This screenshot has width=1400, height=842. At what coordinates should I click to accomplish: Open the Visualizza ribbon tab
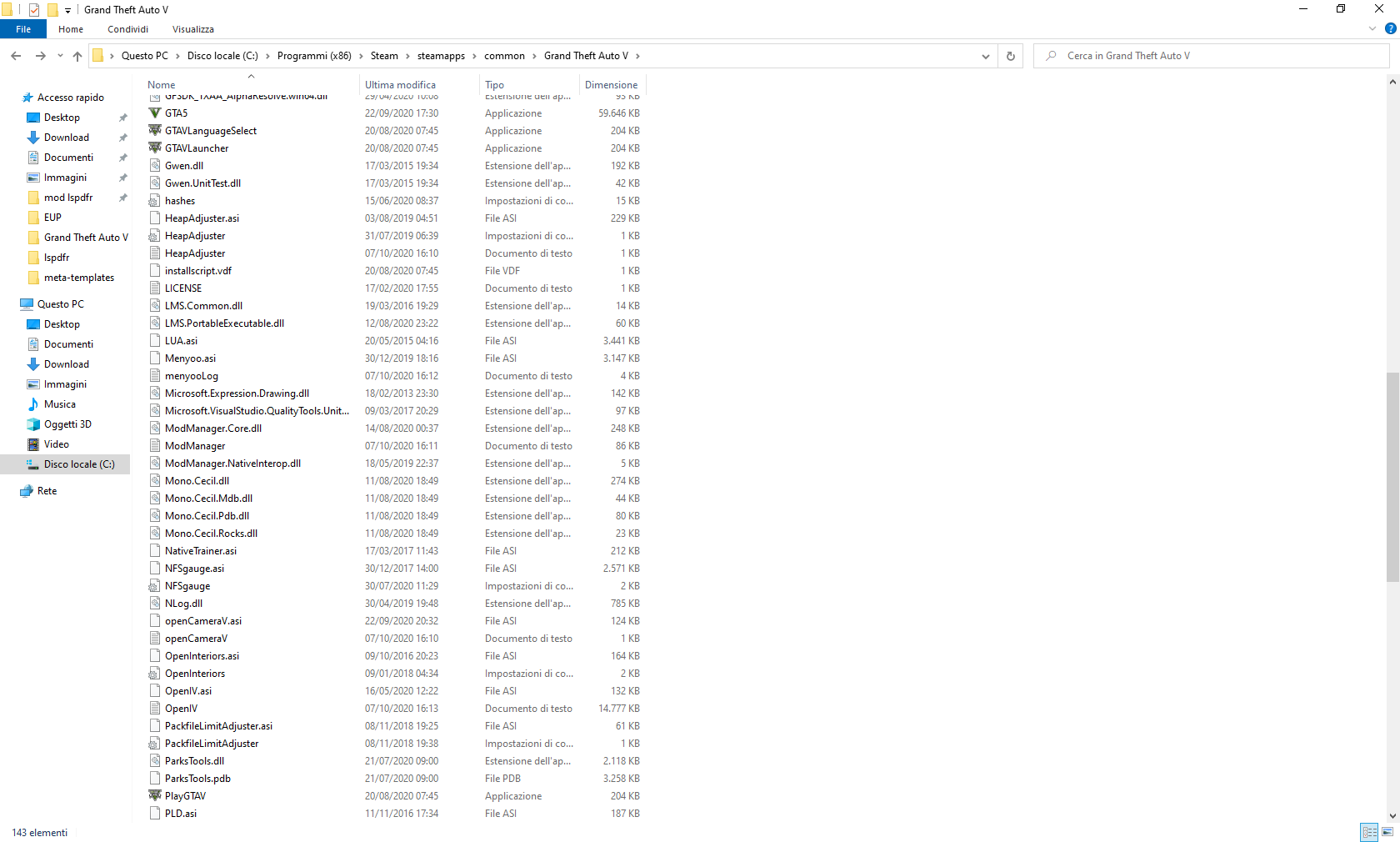click(x=193, y=29)
